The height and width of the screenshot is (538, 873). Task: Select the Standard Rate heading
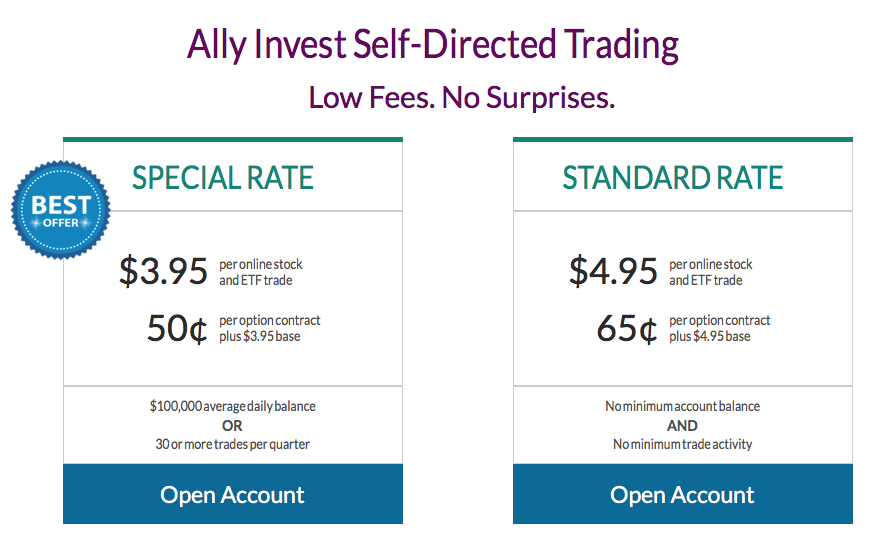[673, 178]
